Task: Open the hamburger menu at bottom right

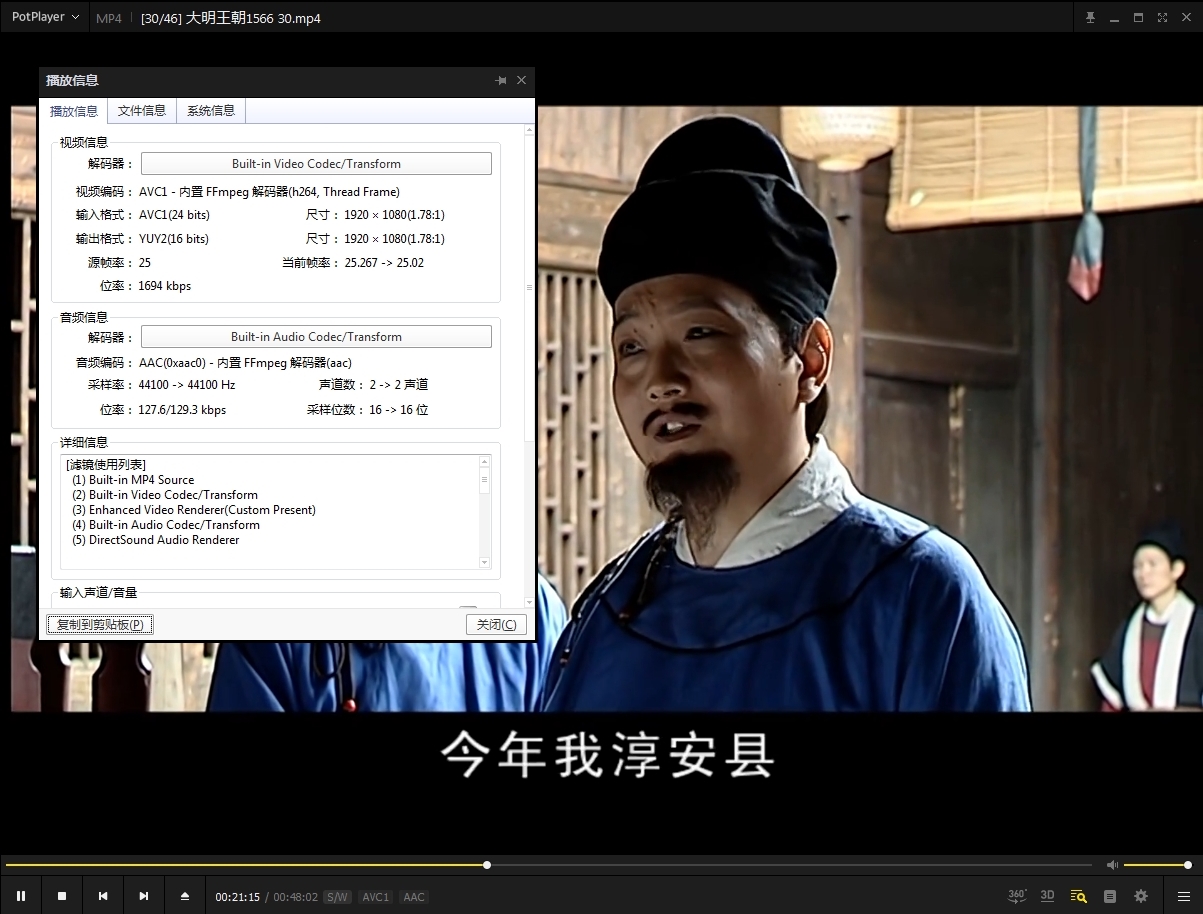Action: [1184, 896]
